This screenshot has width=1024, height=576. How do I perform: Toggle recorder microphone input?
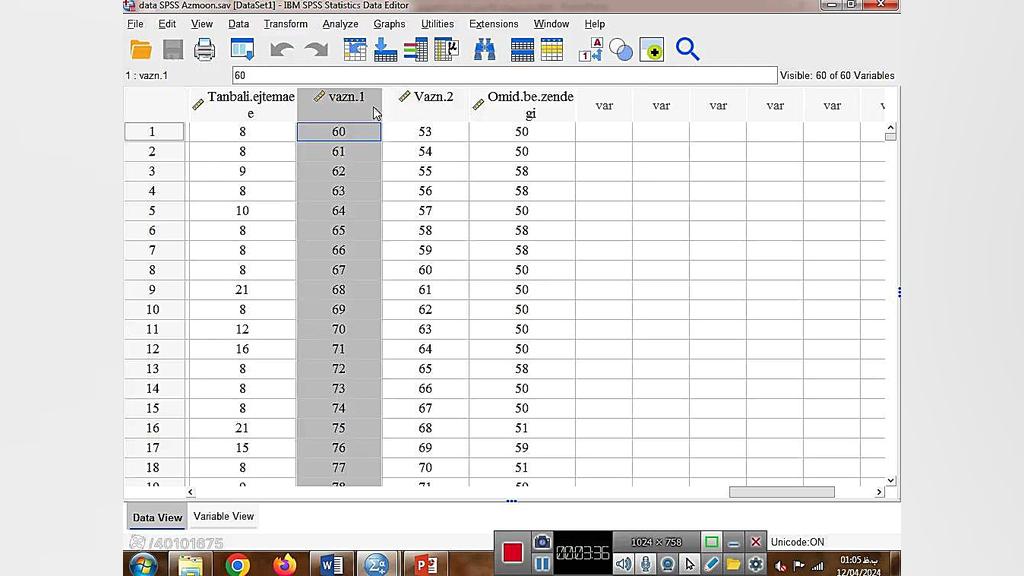(x=645, y=564)
